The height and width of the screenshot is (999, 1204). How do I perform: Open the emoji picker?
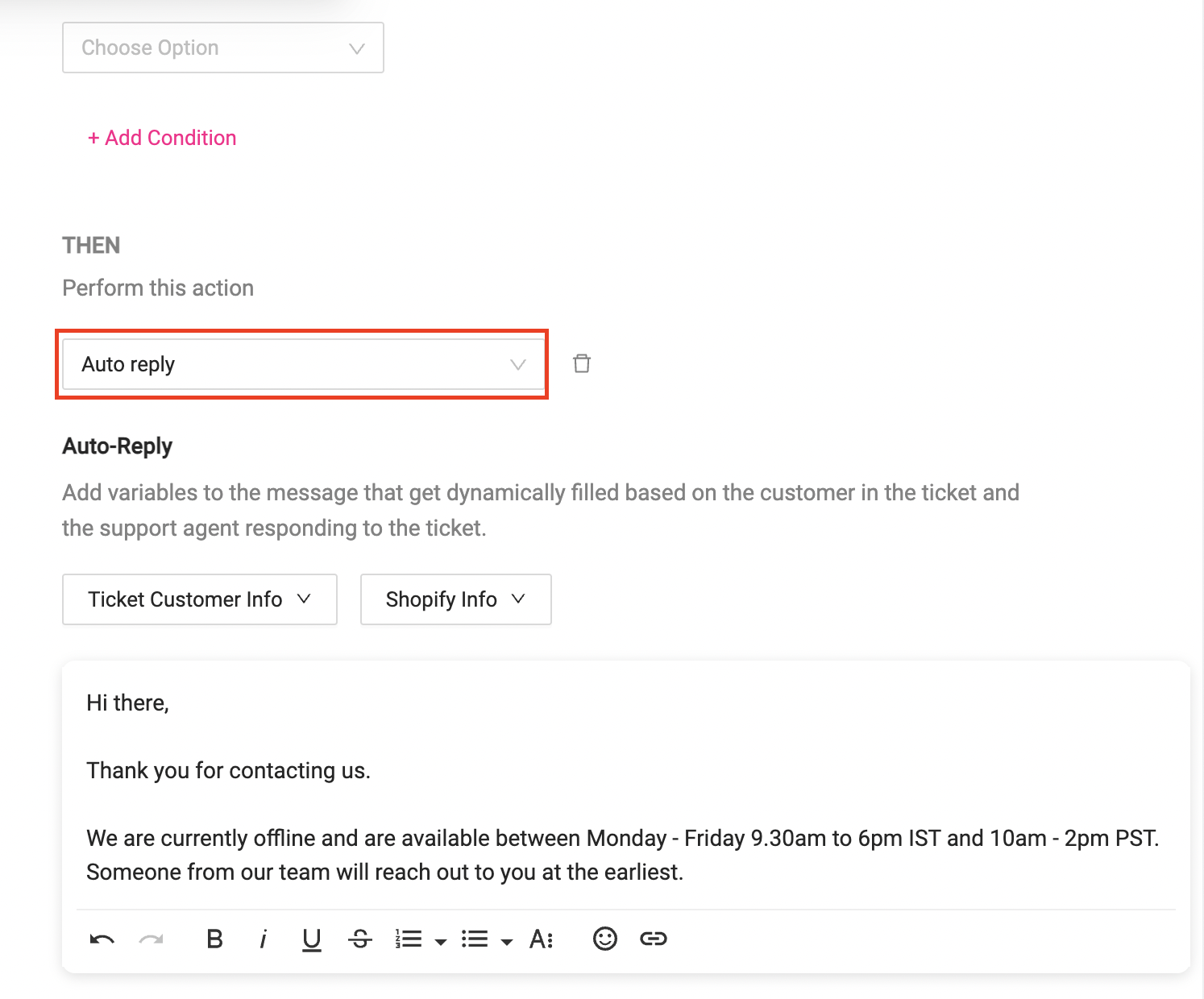click(x=605, y=939)
